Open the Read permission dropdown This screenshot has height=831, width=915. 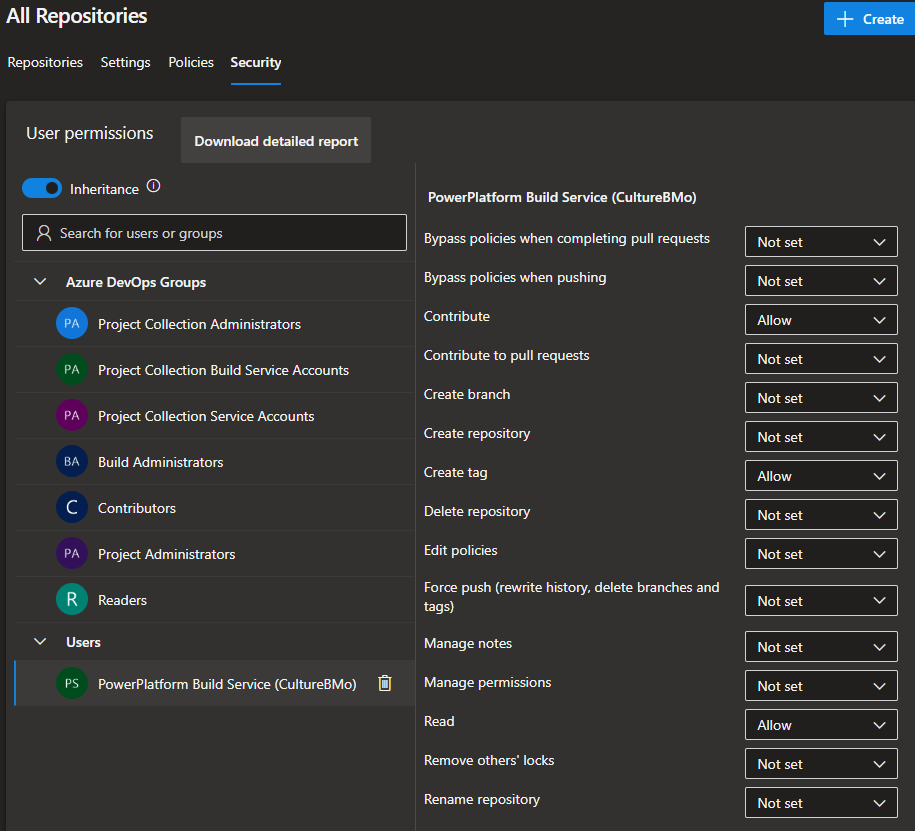[821, 725]
